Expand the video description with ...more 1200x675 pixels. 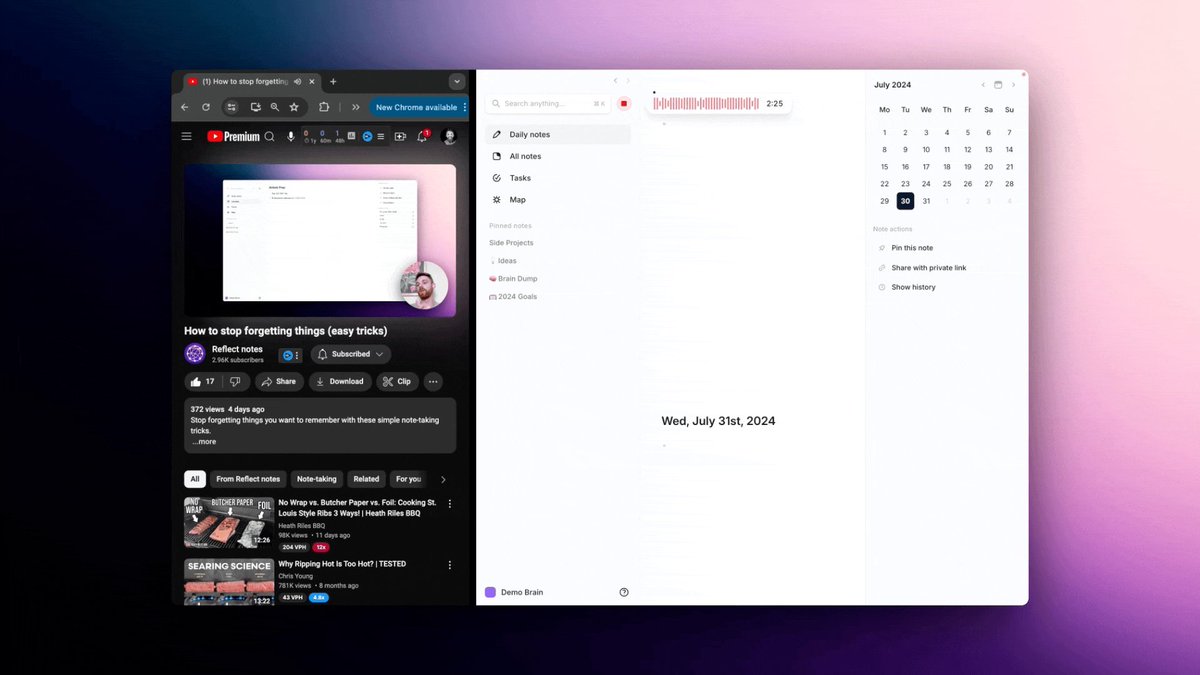[204, 441]
